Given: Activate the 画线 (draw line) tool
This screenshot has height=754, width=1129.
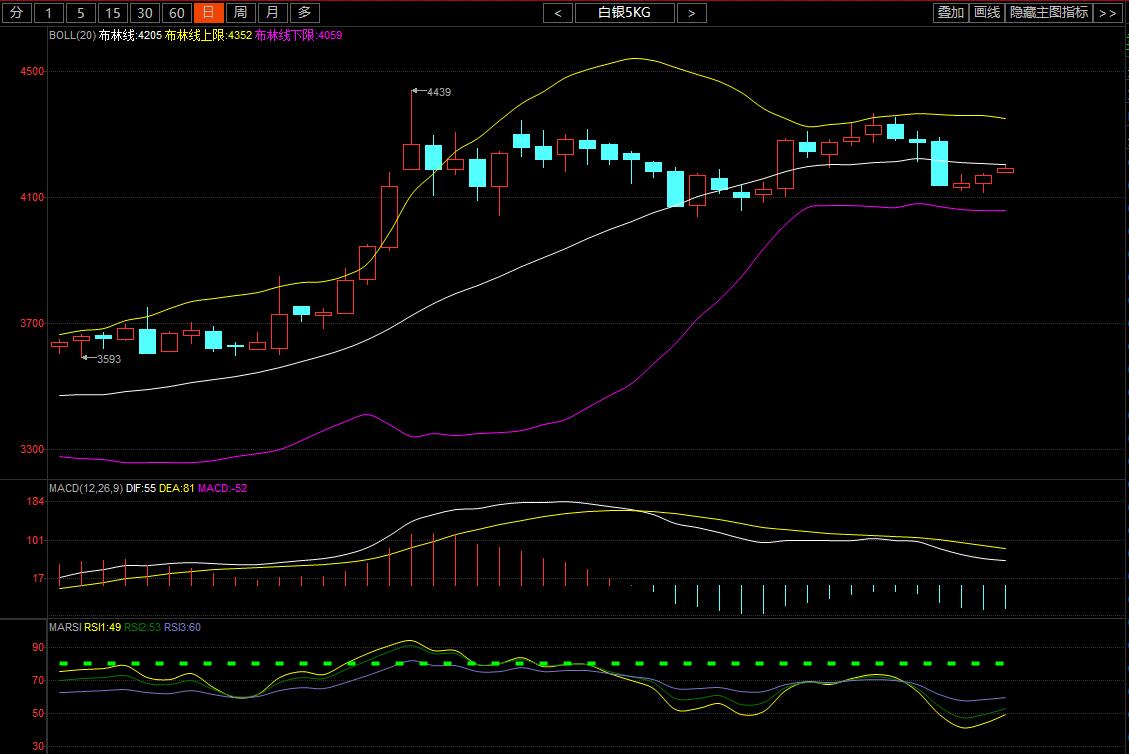Looking at the screenshot, I should pos(987,13).
